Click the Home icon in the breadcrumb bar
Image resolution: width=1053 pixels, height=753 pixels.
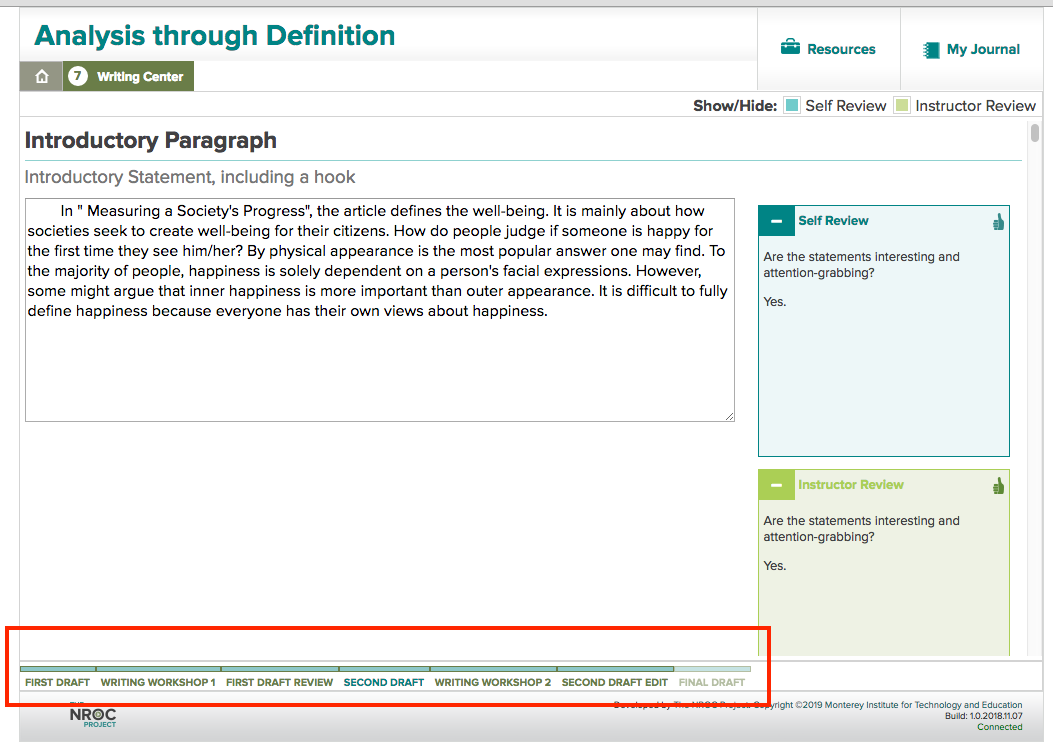(x=40, y=75)
